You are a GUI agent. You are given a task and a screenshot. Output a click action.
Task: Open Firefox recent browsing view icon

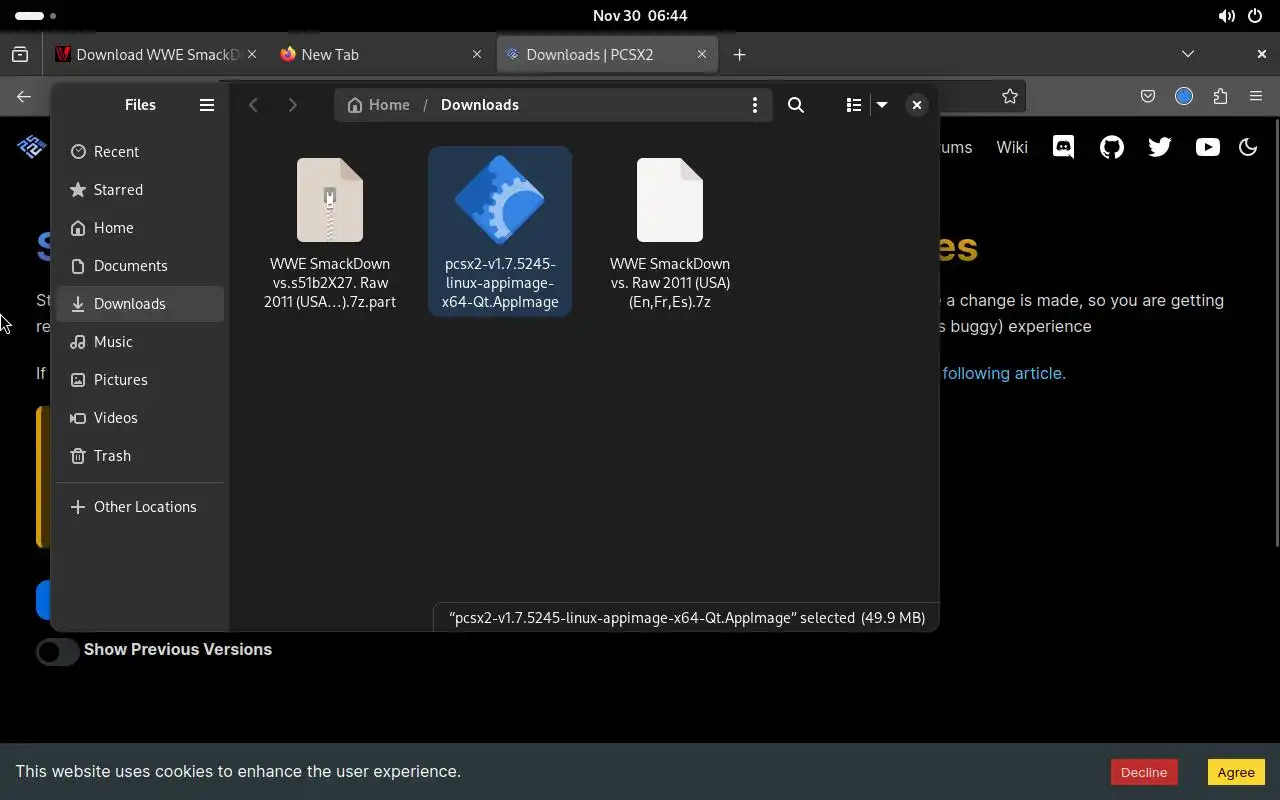point(20,55)
